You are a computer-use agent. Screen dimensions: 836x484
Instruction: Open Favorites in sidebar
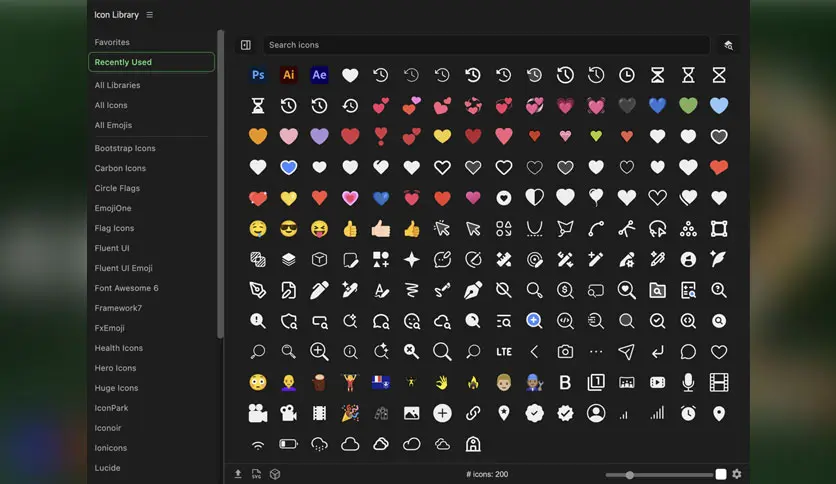[x=112, y=42]
